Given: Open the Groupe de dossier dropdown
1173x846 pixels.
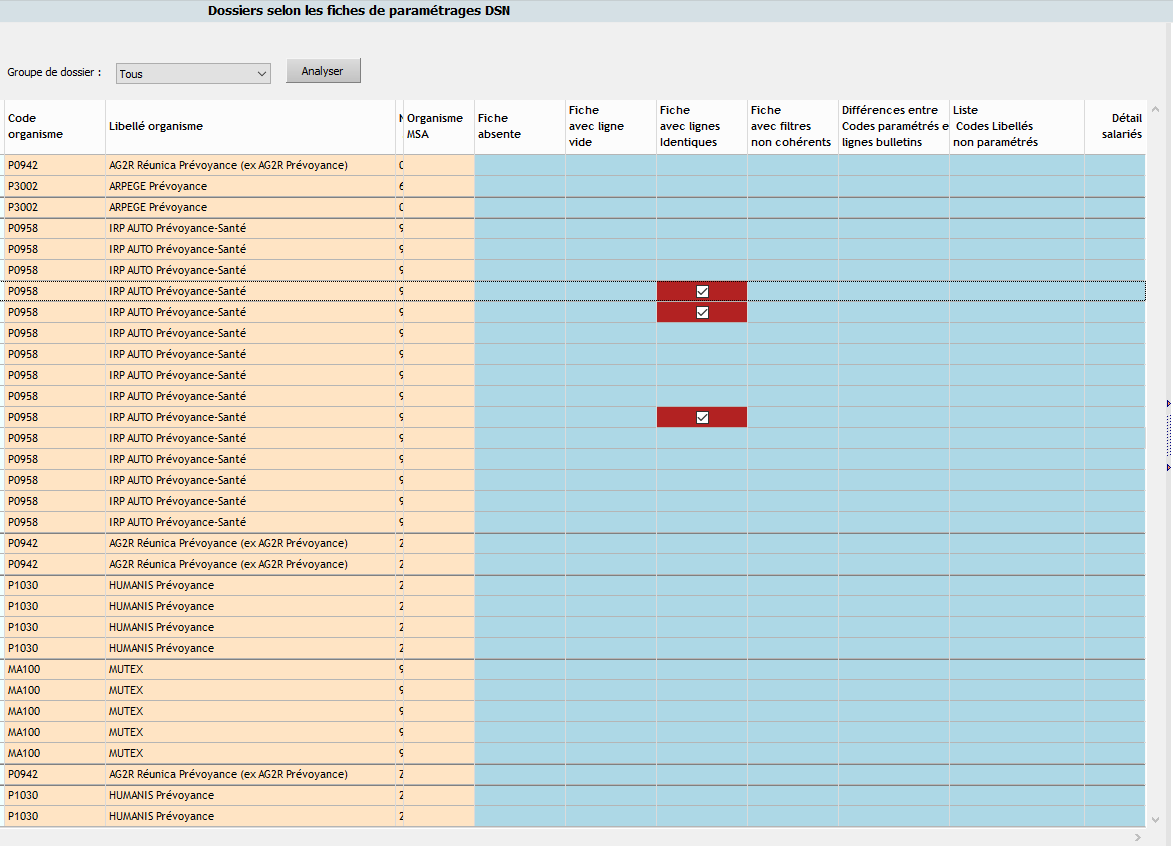Looking at the screenshot, I should (193, 73).
